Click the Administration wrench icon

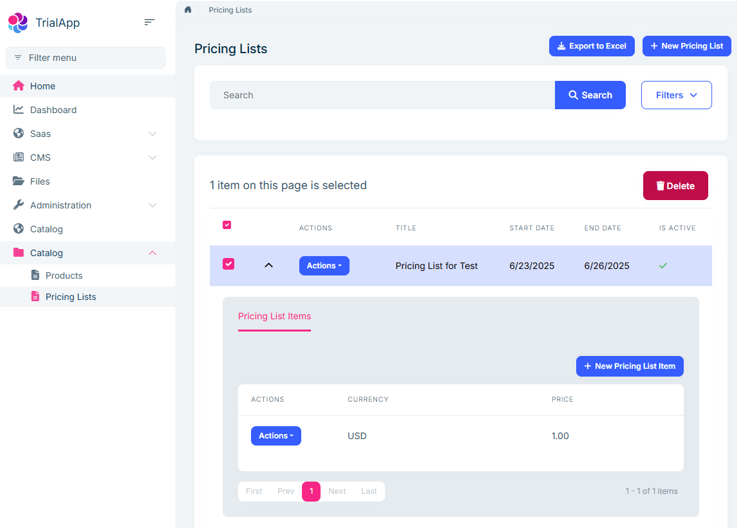click(x=18, y=205)
